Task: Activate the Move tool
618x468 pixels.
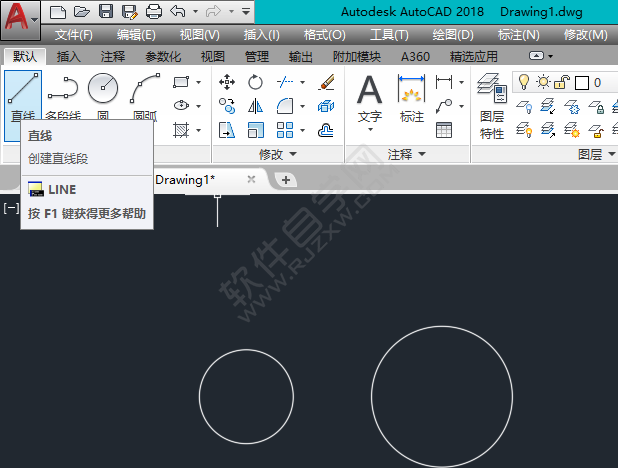Action: 227,82
